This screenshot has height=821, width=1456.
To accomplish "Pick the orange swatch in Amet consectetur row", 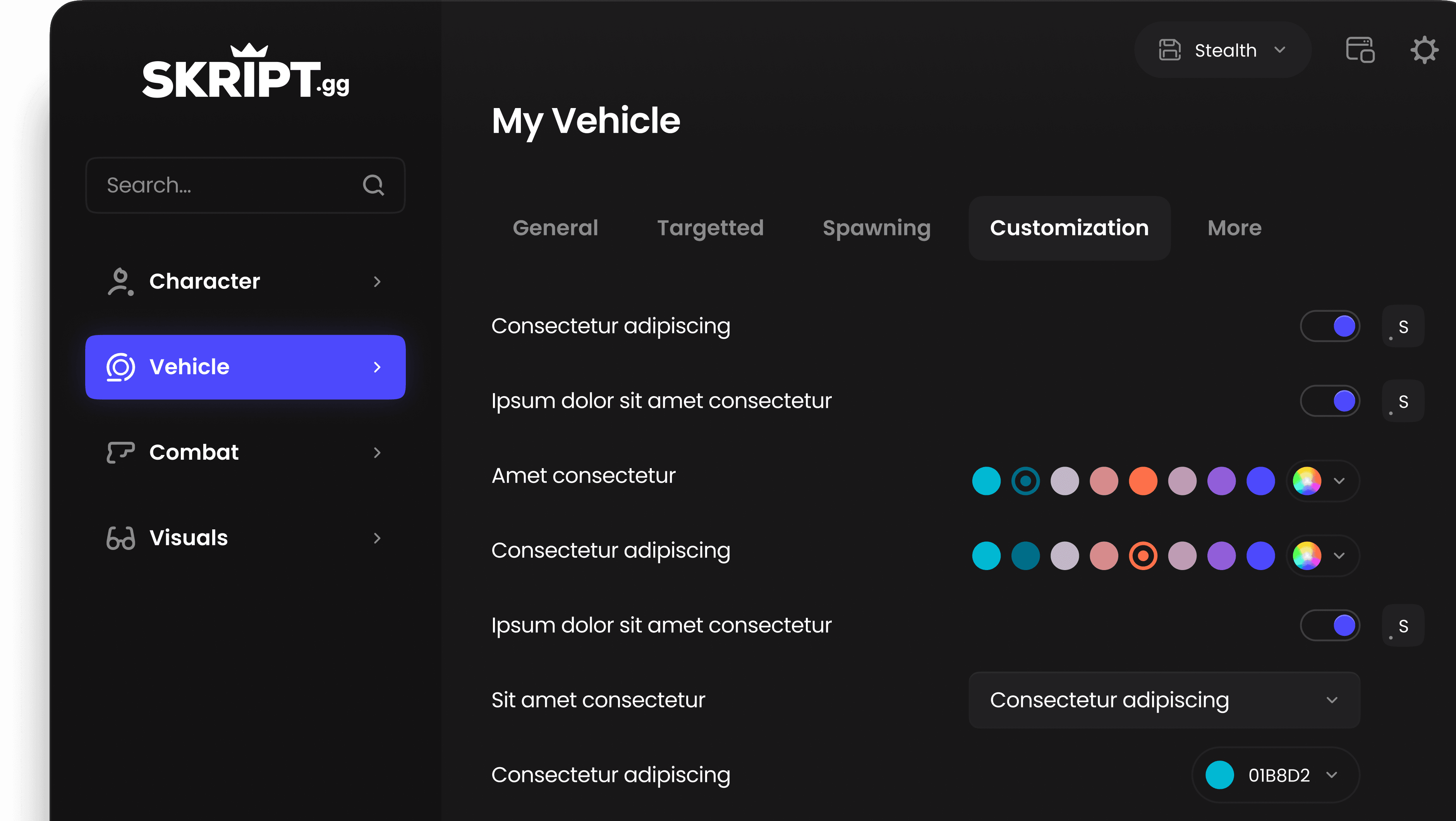I will pyautogui.click(x=1143, y=481).
